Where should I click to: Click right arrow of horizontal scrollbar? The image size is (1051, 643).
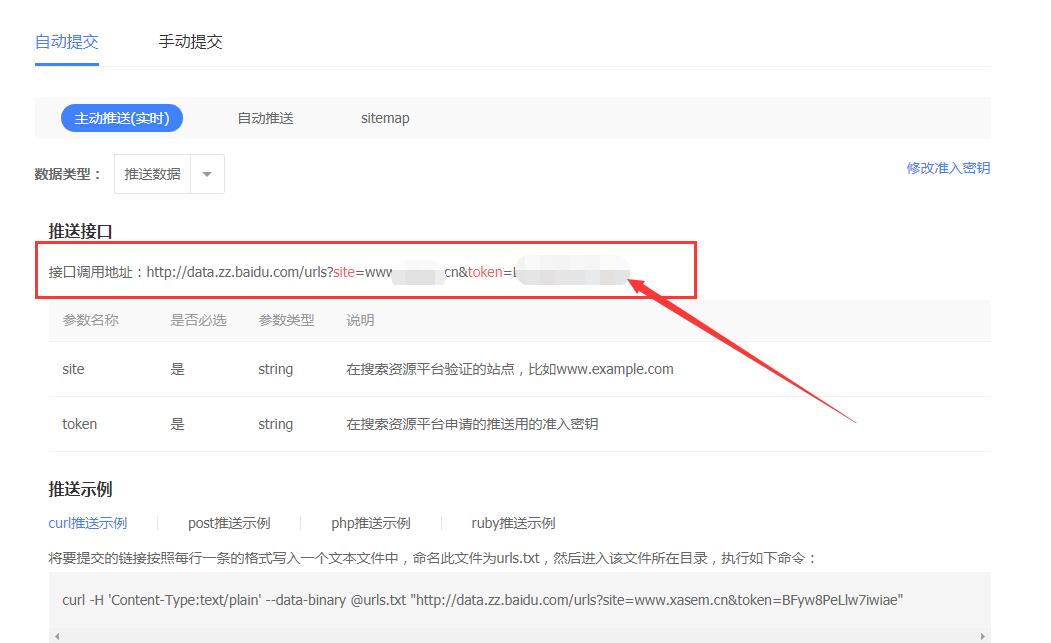coord(983,636)
